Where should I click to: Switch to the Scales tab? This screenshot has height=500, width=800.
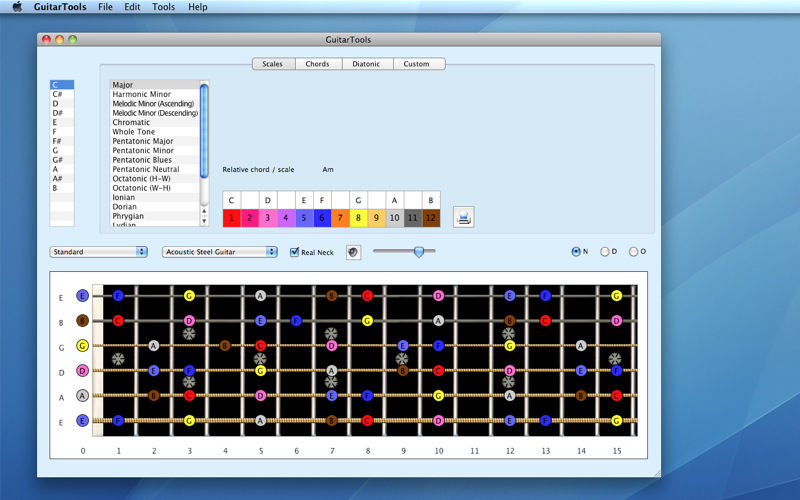pyautogui.click(x=273, y=64)
